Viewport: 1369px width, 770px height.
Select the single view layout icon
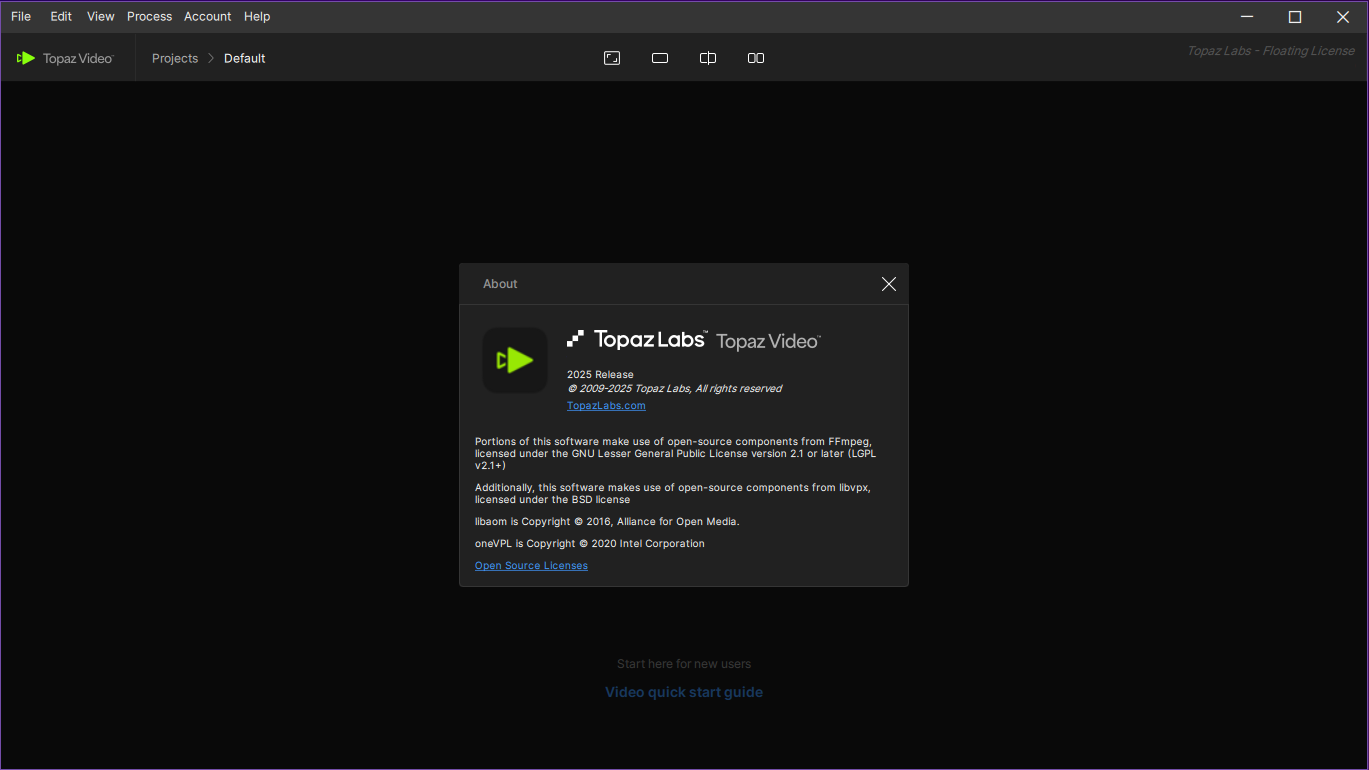pyautogui.click(x=660, y=58)
